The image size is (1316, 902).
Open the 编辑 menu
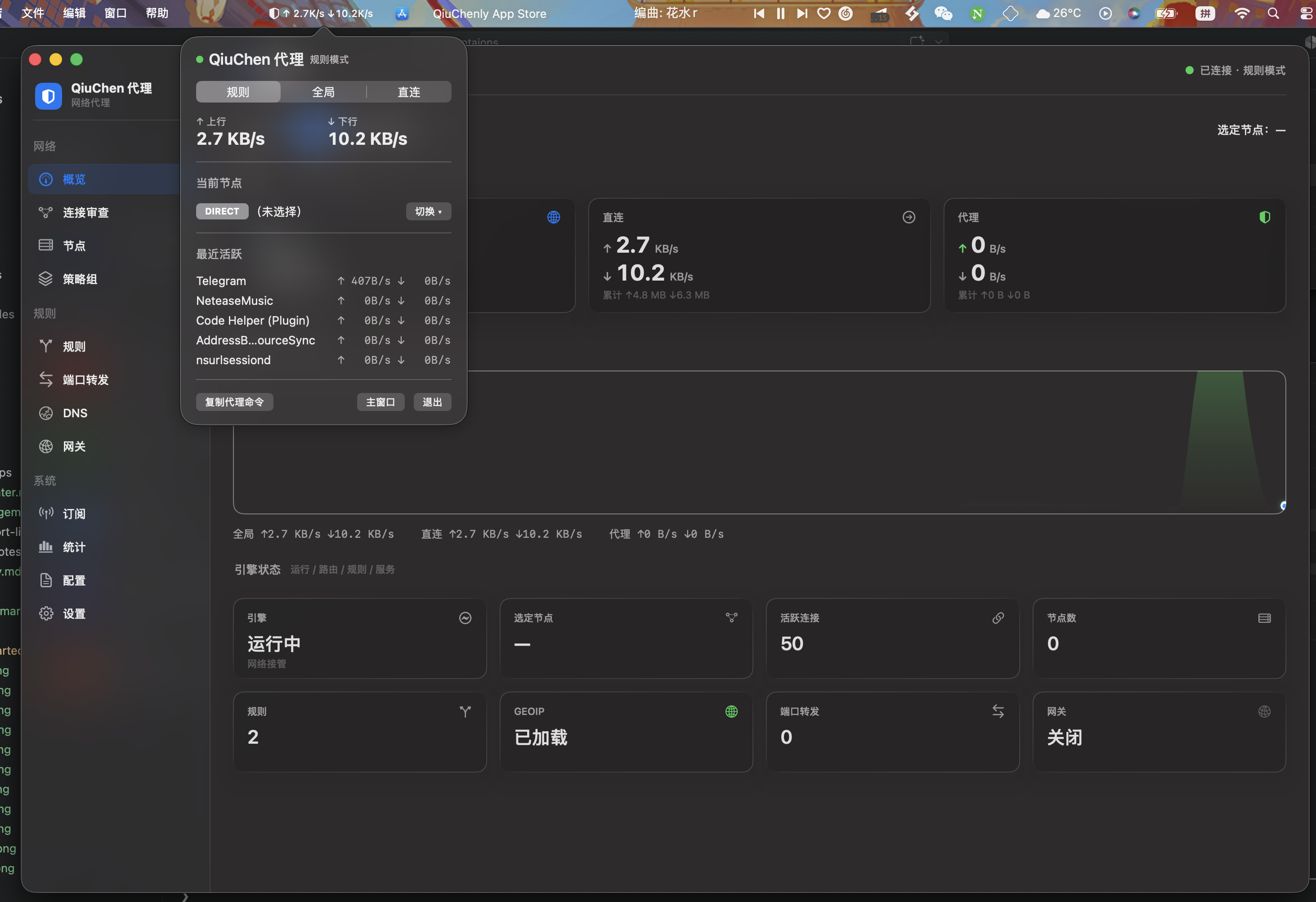[x=74, y=13]
